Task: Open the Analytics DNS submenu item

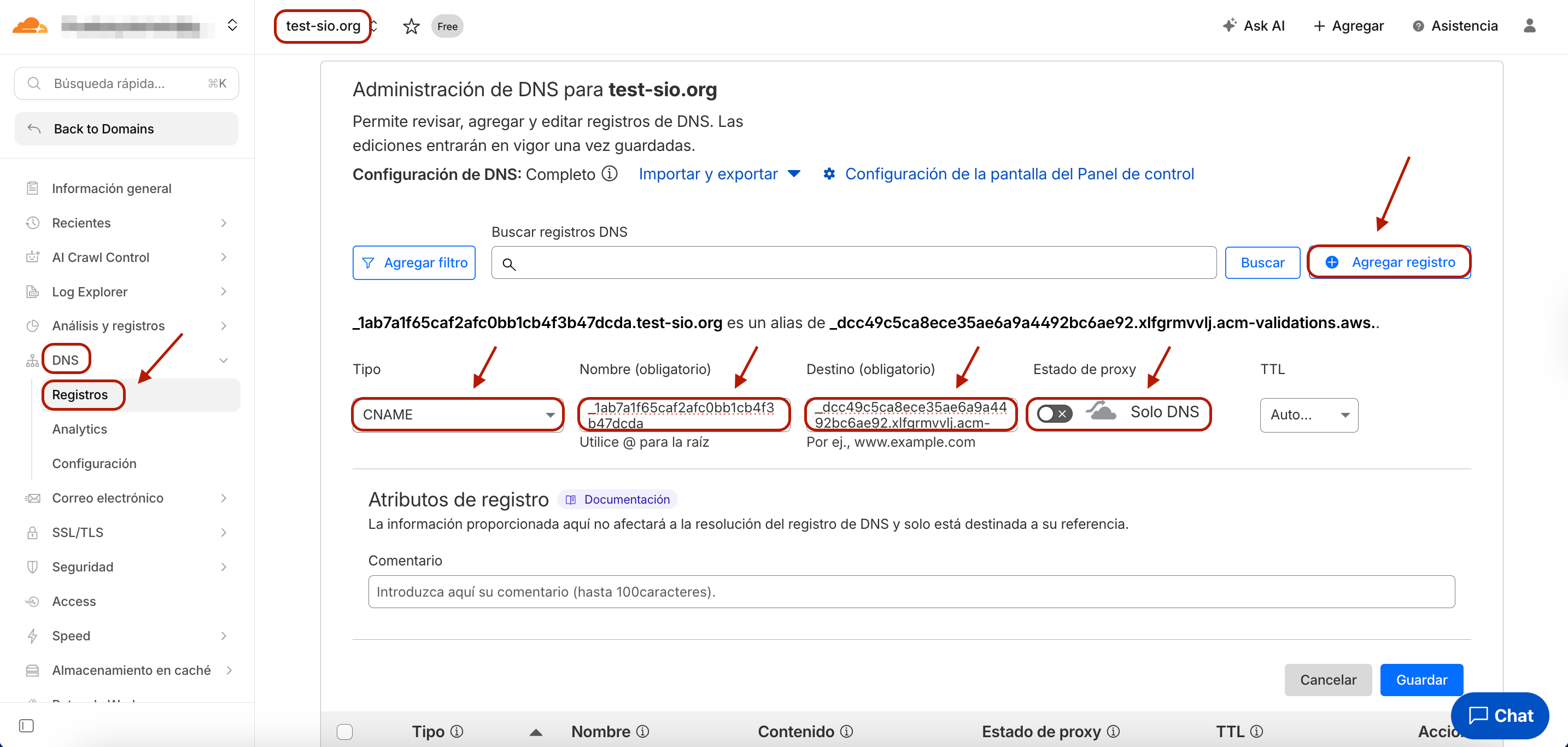Action: pyautogui.click(x=79, y=429)
